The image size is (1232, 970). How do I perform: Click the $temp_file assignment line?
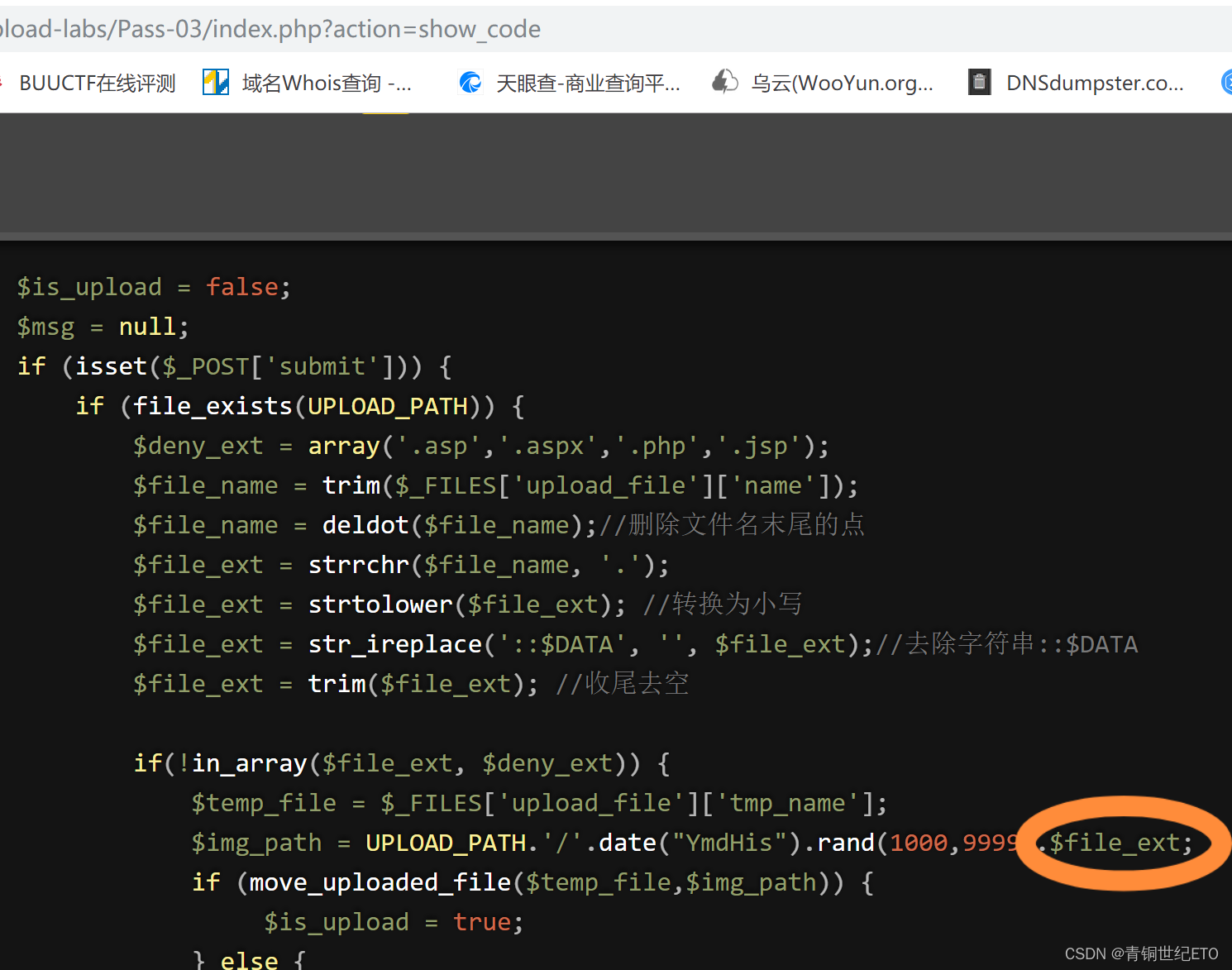[539, 803]
